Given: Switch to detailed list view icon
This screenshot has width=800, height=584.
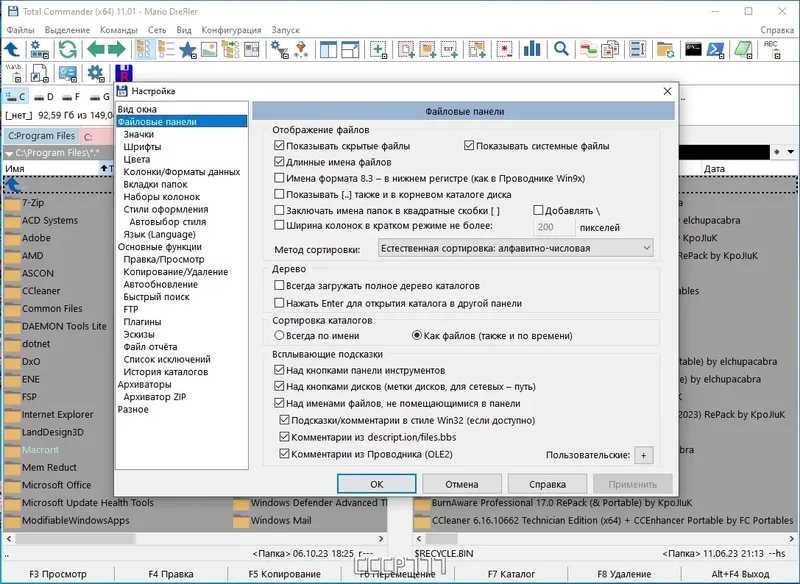Looking at the screenshot, I should [166, 49].
